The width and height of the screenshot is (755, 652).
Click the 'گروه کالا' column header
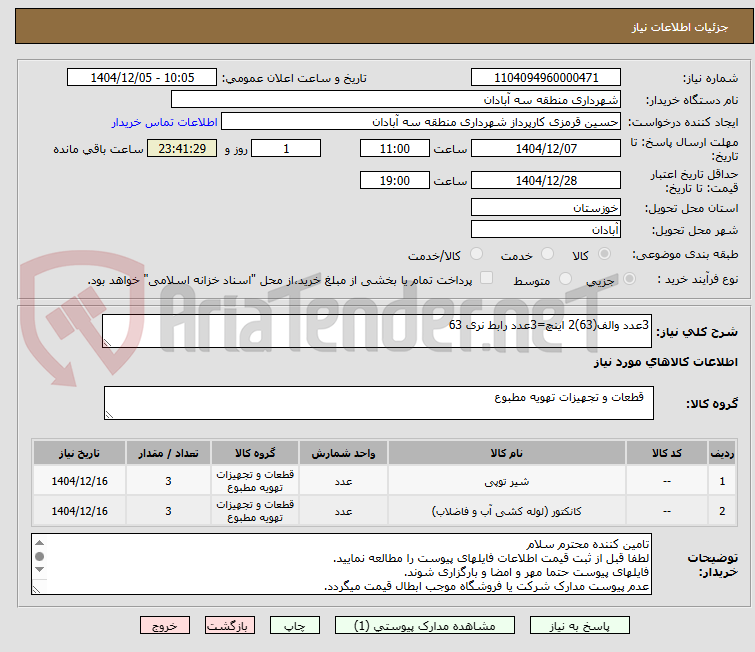(x=255, y=453)
